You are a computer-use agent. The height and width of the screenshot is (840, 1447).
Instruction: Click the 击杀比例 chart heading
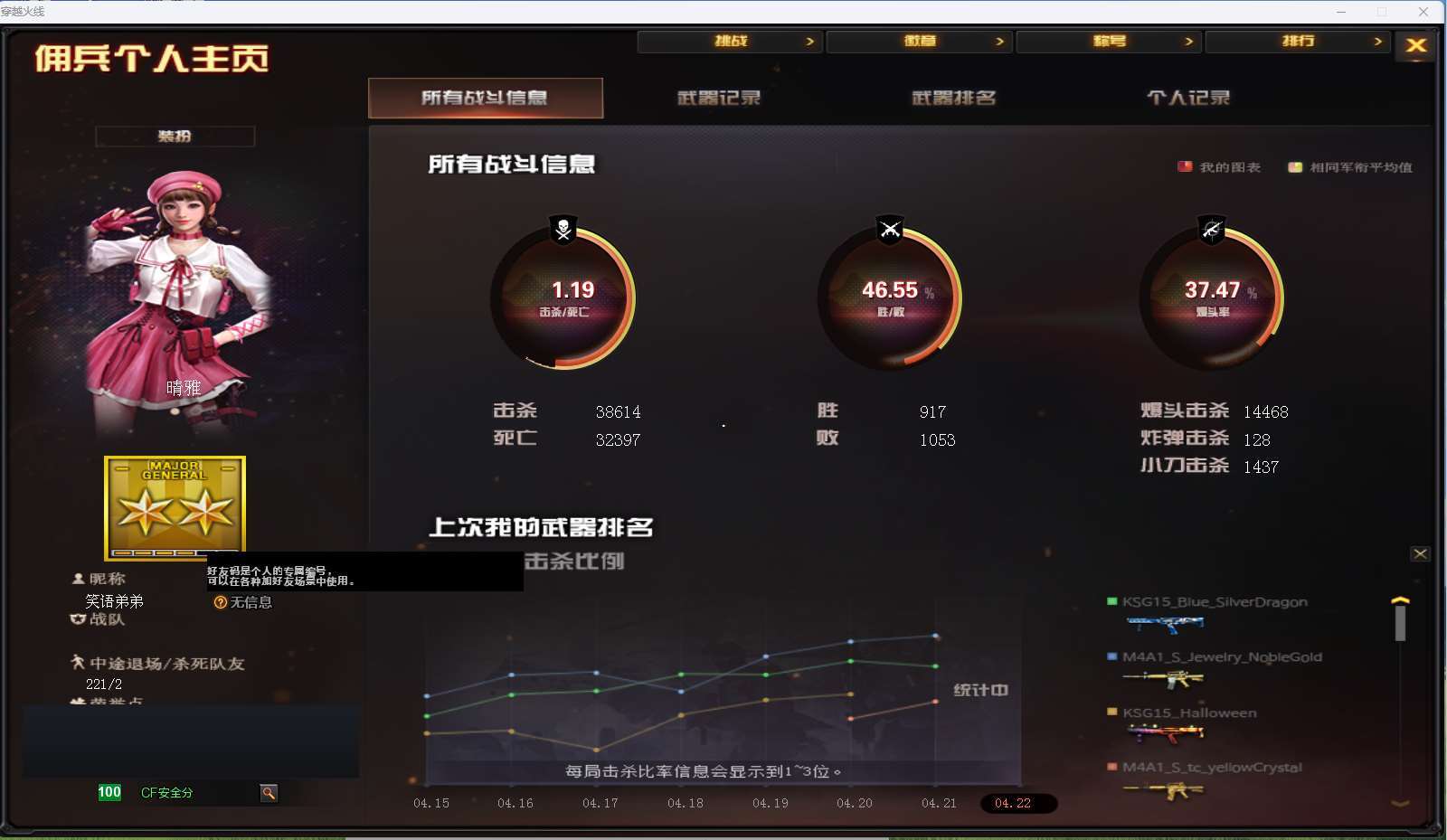(x=574, y=562)
